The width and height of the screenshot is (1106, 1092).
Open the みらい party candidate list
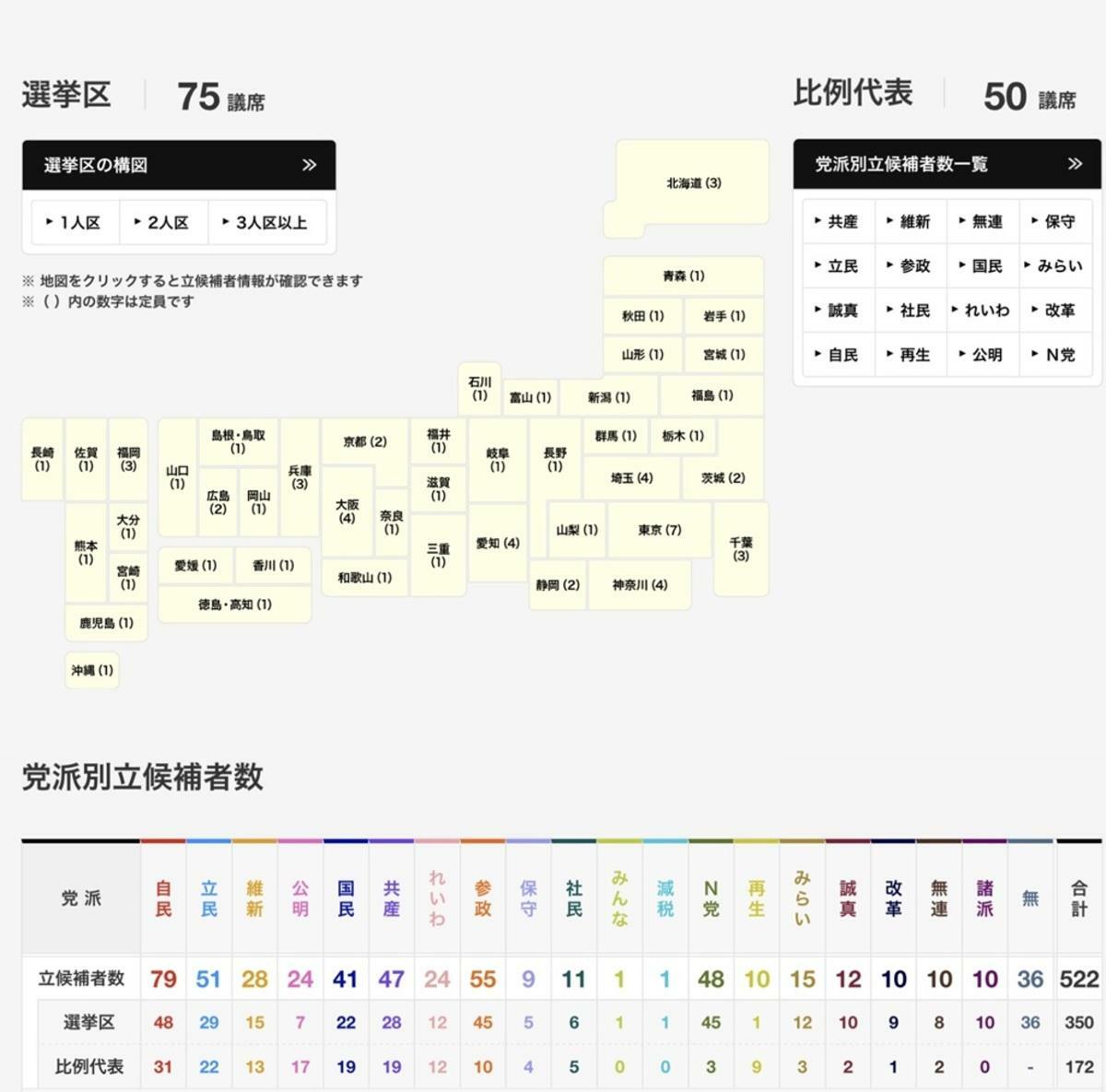pos(1055,265)
